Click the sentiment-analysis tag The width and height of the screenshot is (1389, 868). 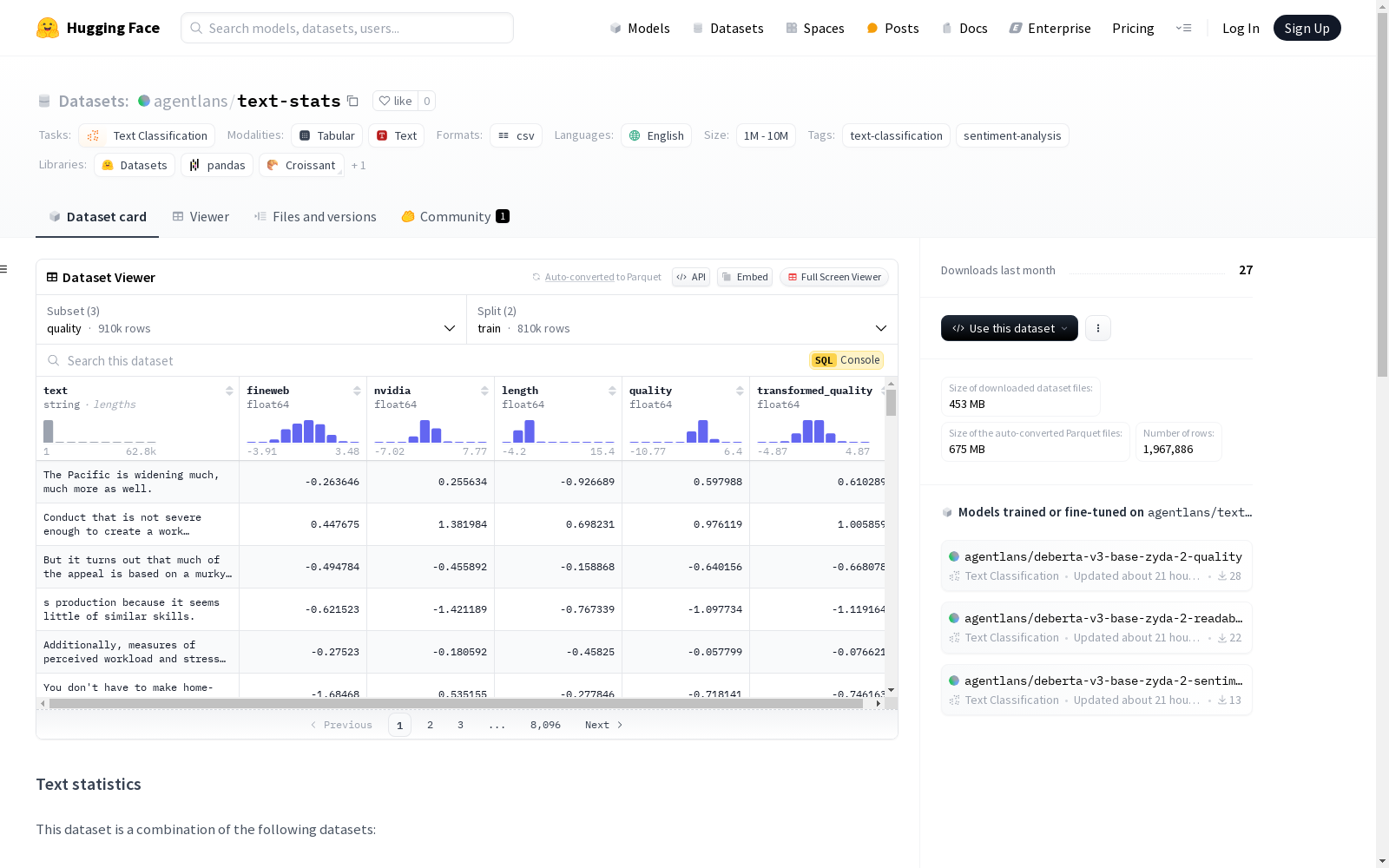(x=1012, y=135)
